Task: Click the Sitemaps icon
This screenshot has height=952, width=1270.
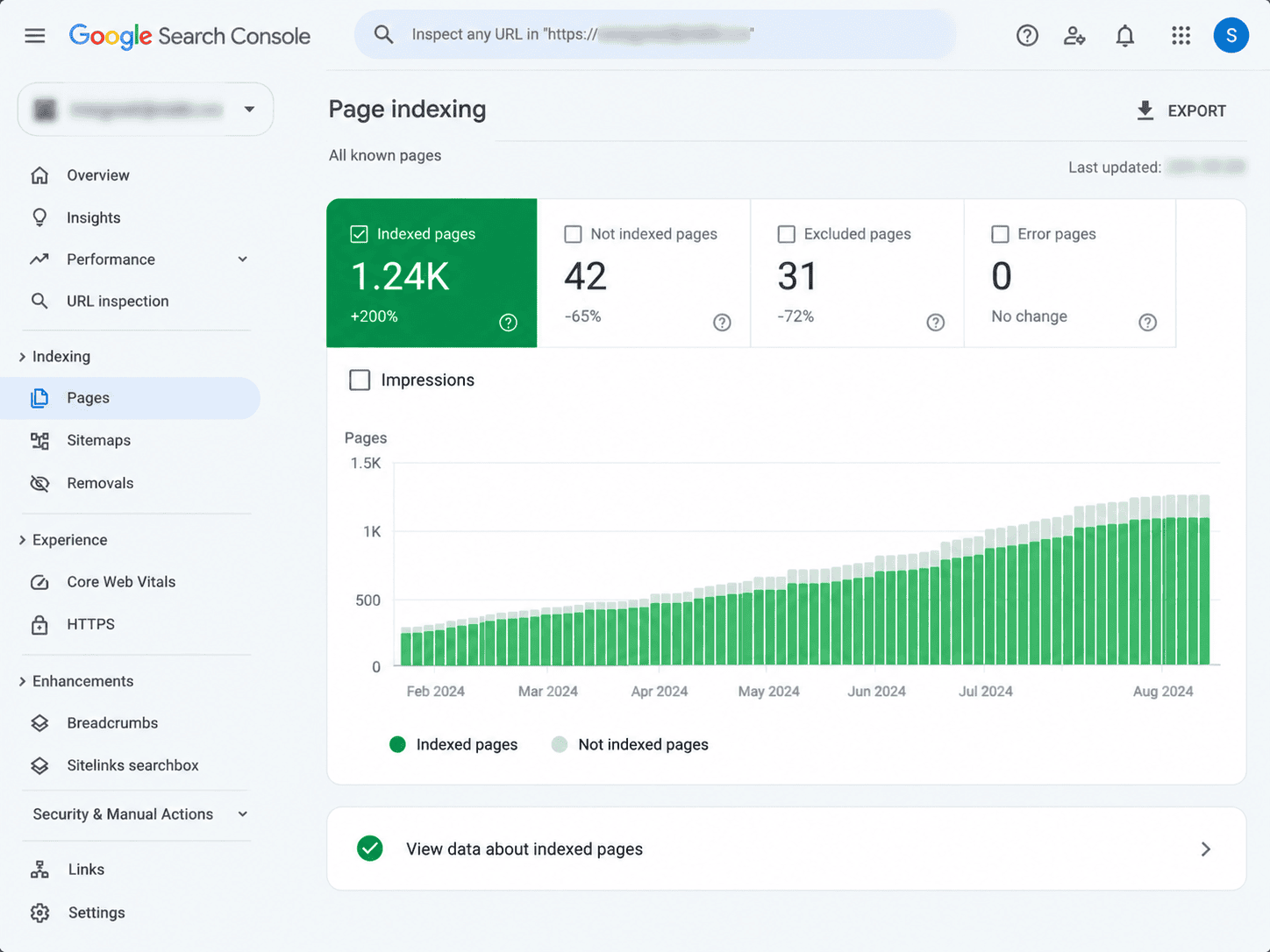Action: pyautogui.click(x=39, y=440)
